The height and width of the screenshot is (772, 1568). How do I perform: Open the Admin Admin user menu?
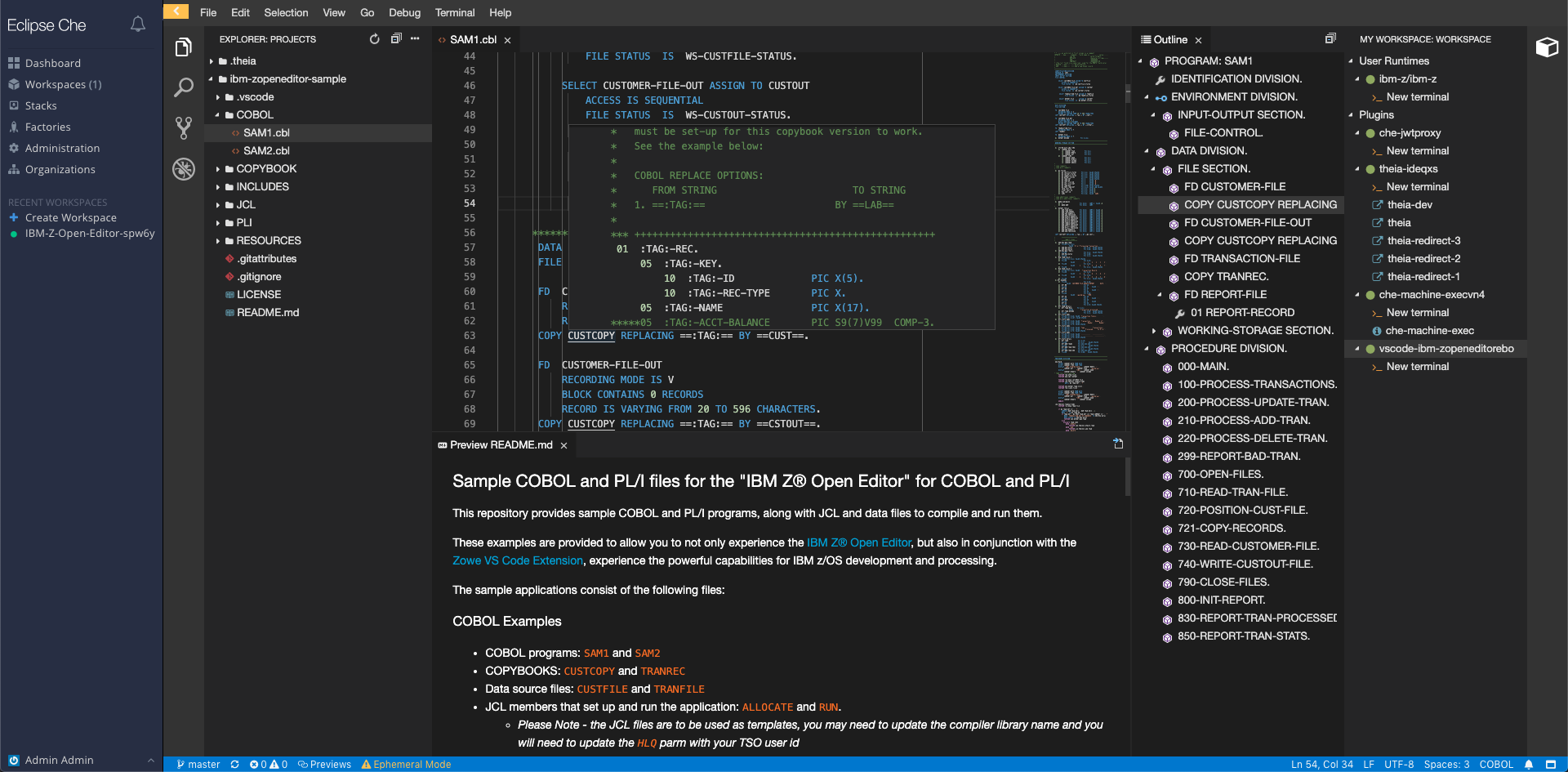81,760
